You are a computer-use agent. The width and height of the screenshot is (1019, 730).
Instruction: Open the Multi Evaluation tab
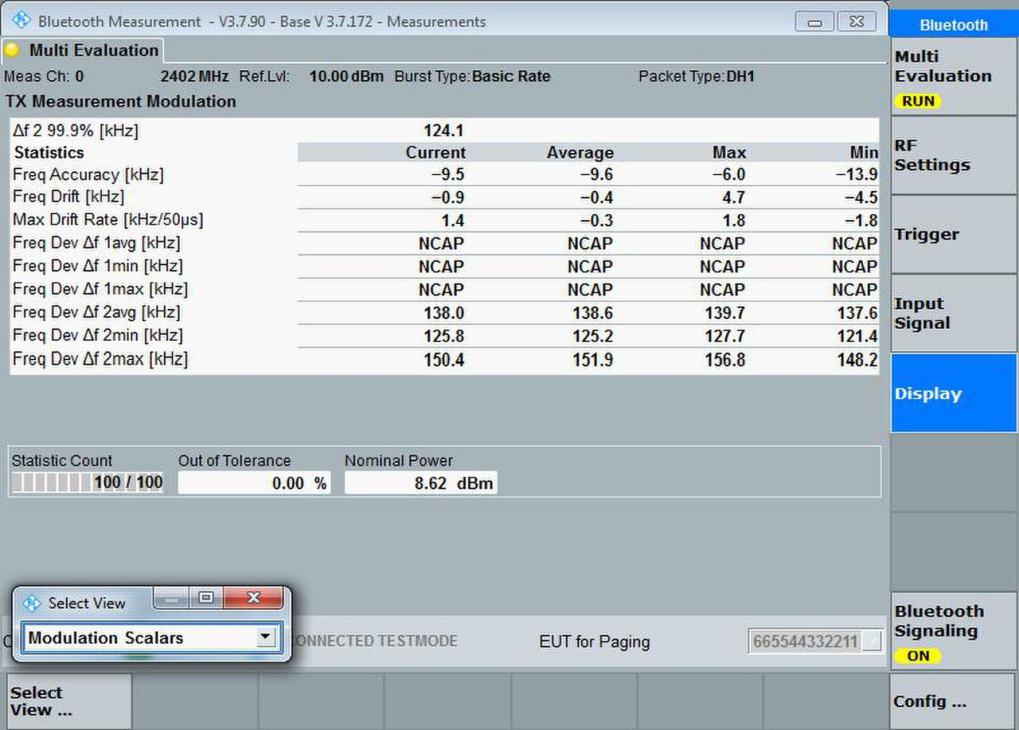click(x=83, y=50)
